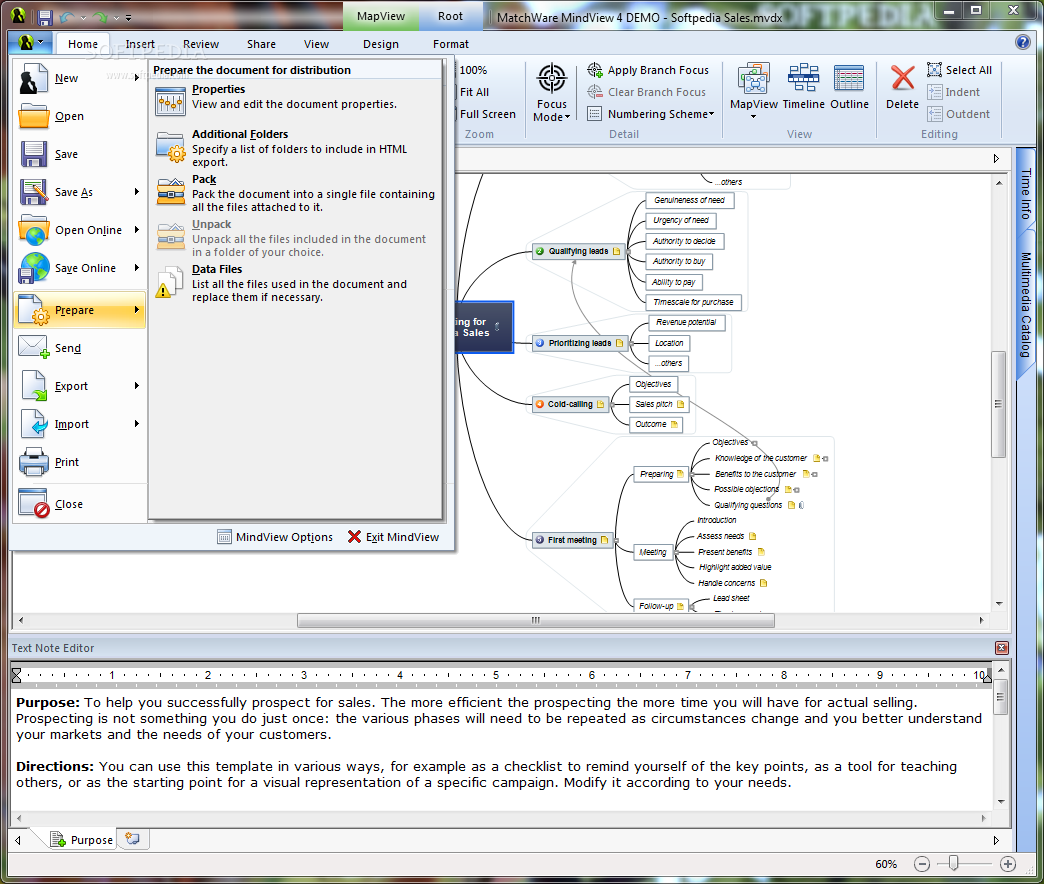
Task: Click the Import icon
Action: point(33,424)
